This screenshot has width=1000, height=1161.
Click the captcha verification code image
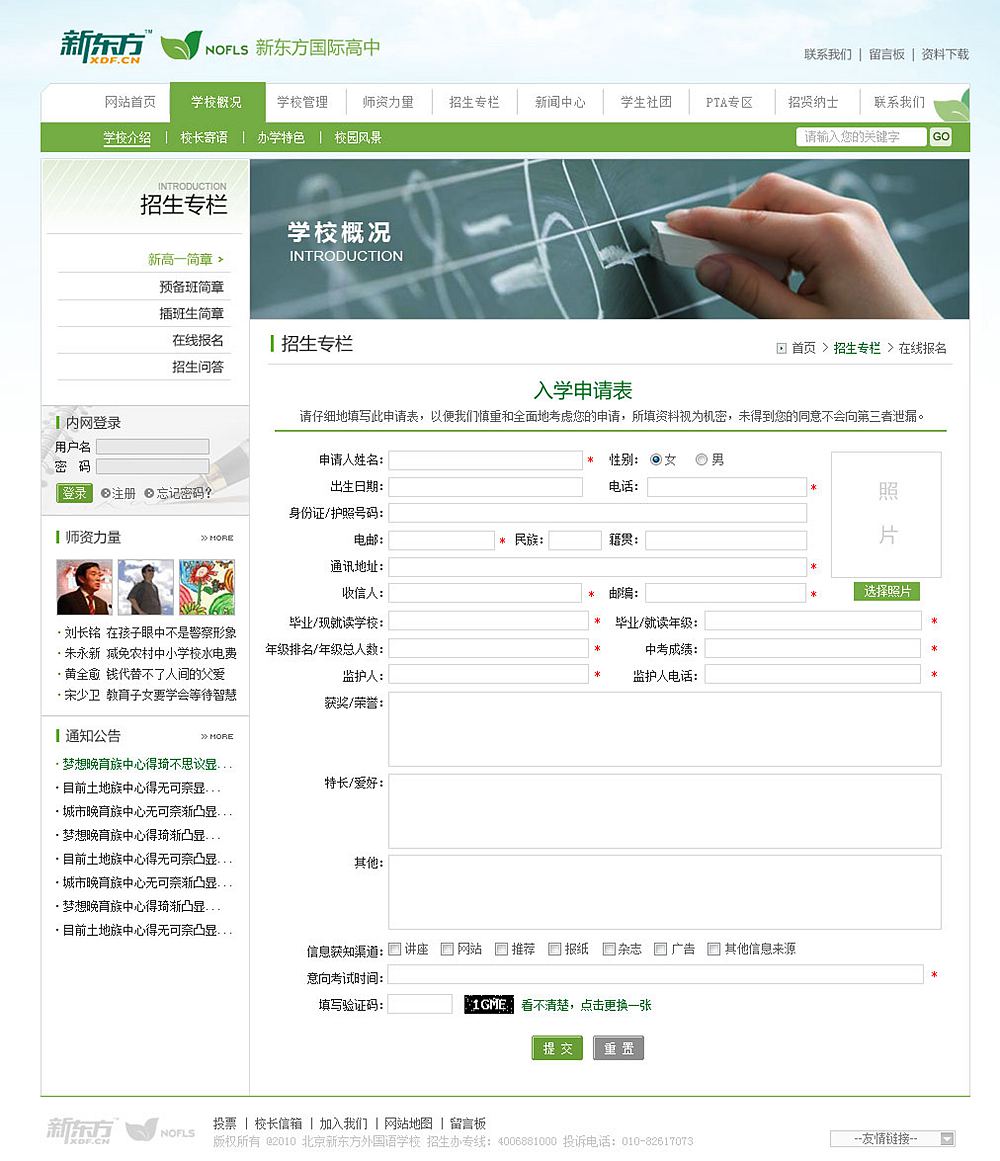tap(487, 1004)
